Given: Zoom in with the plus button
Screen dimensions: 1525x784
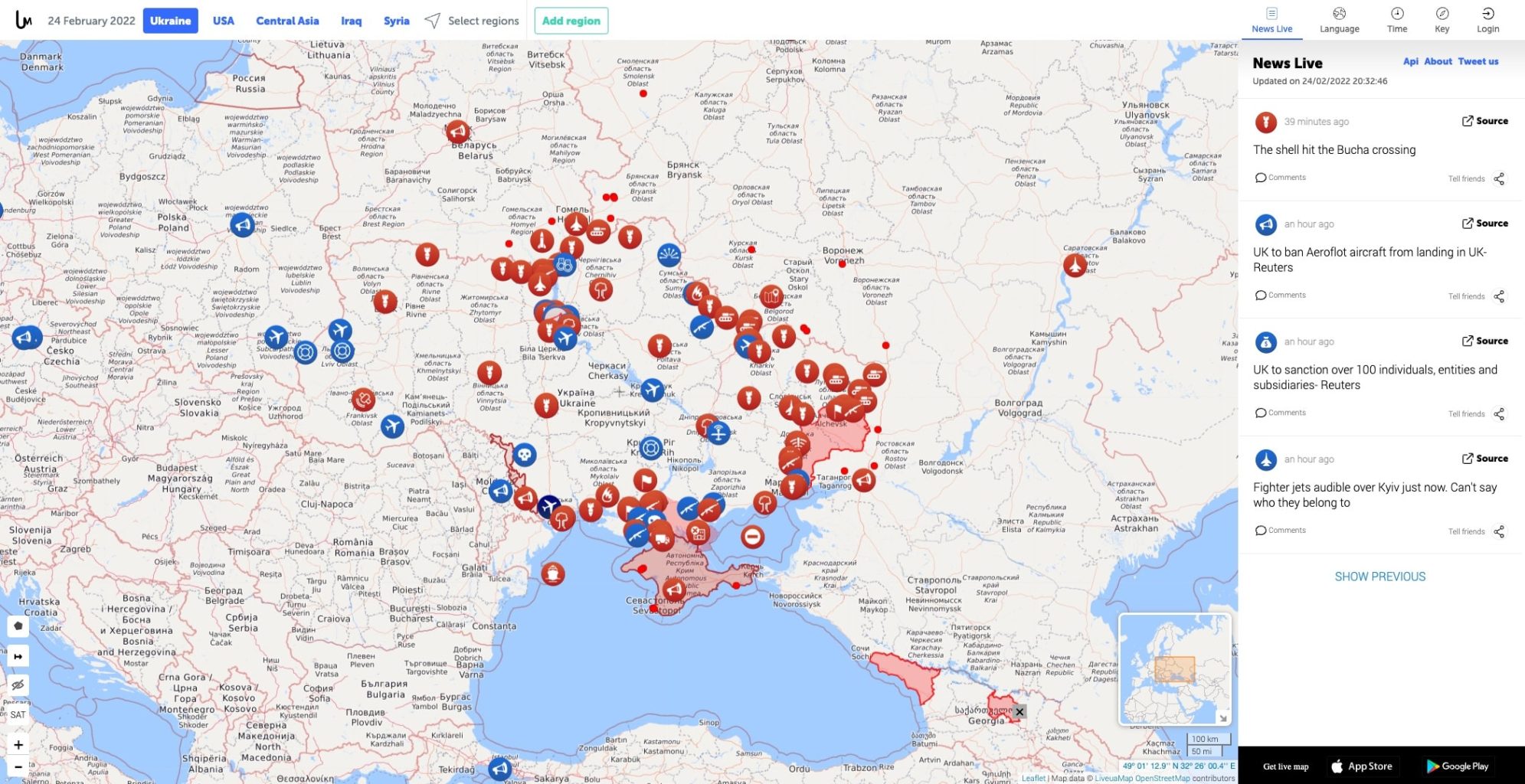Looking at the screenshot, I should tap(18, 744).
